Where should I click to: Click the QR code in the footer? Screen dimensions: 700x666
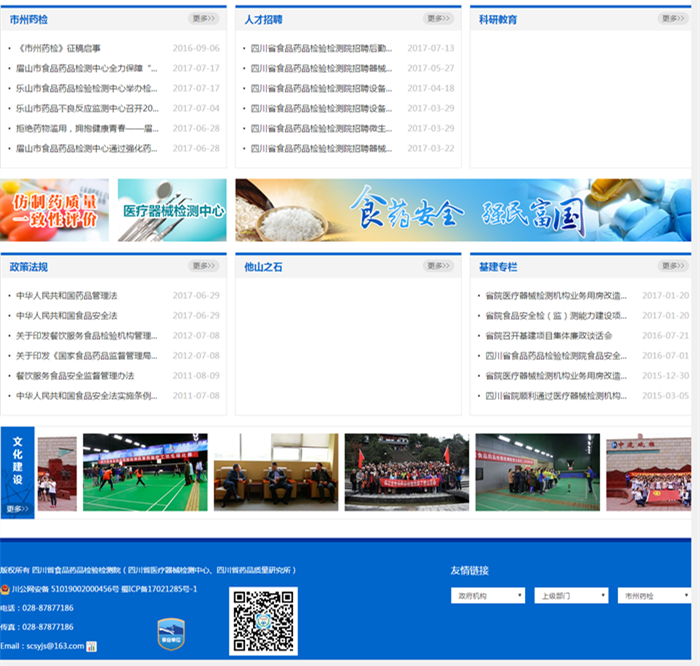point(264,620)
